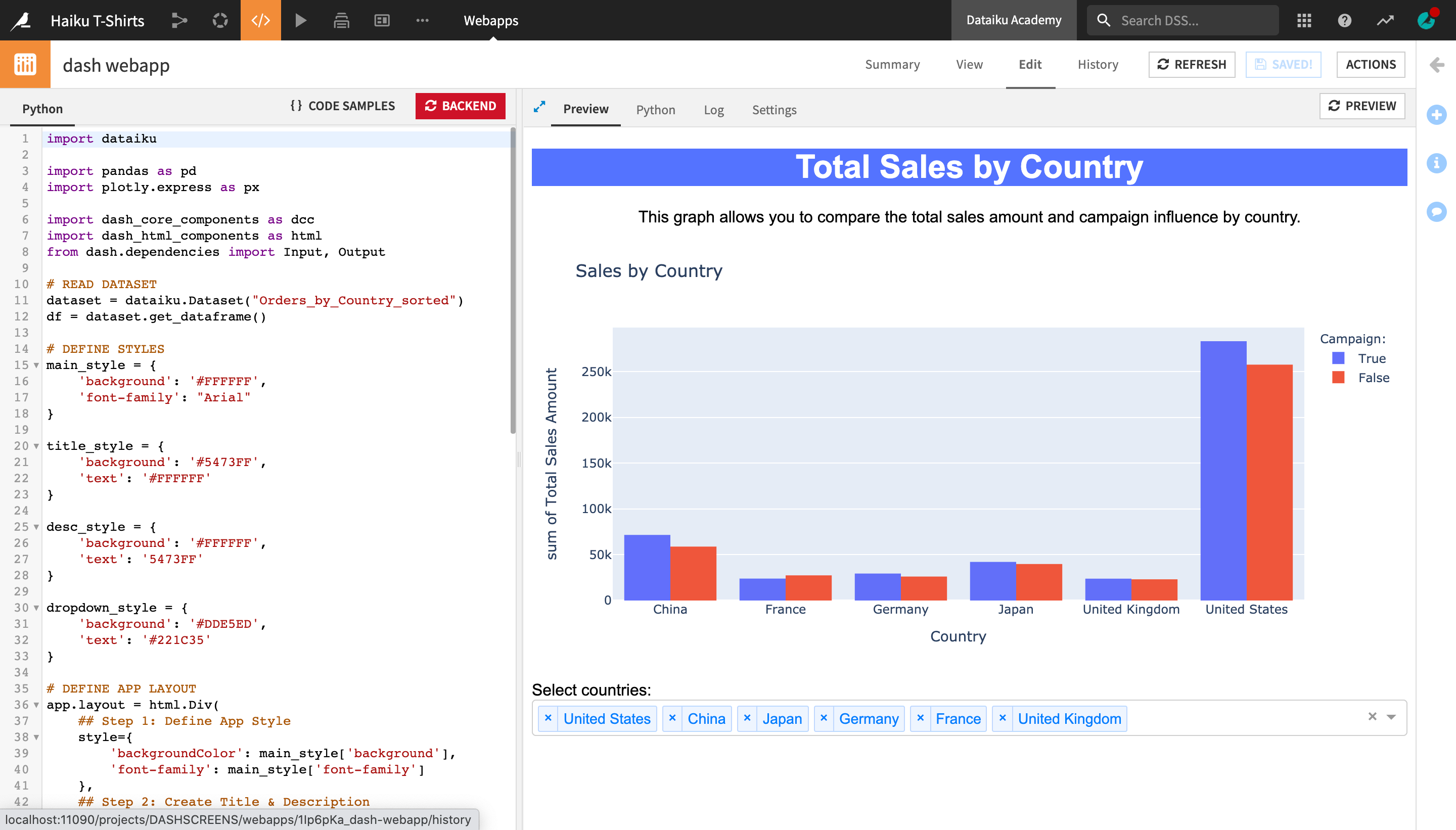The image size is (1456, 830).
Task: Open the discussions chat bubble icon
Action: pyautogui.click(x=1436, y=211)
